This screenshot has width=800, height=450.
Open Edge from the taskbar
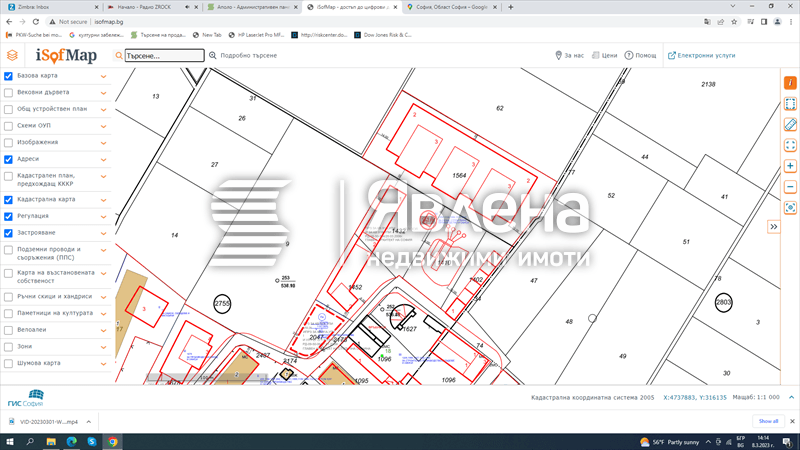71,442
